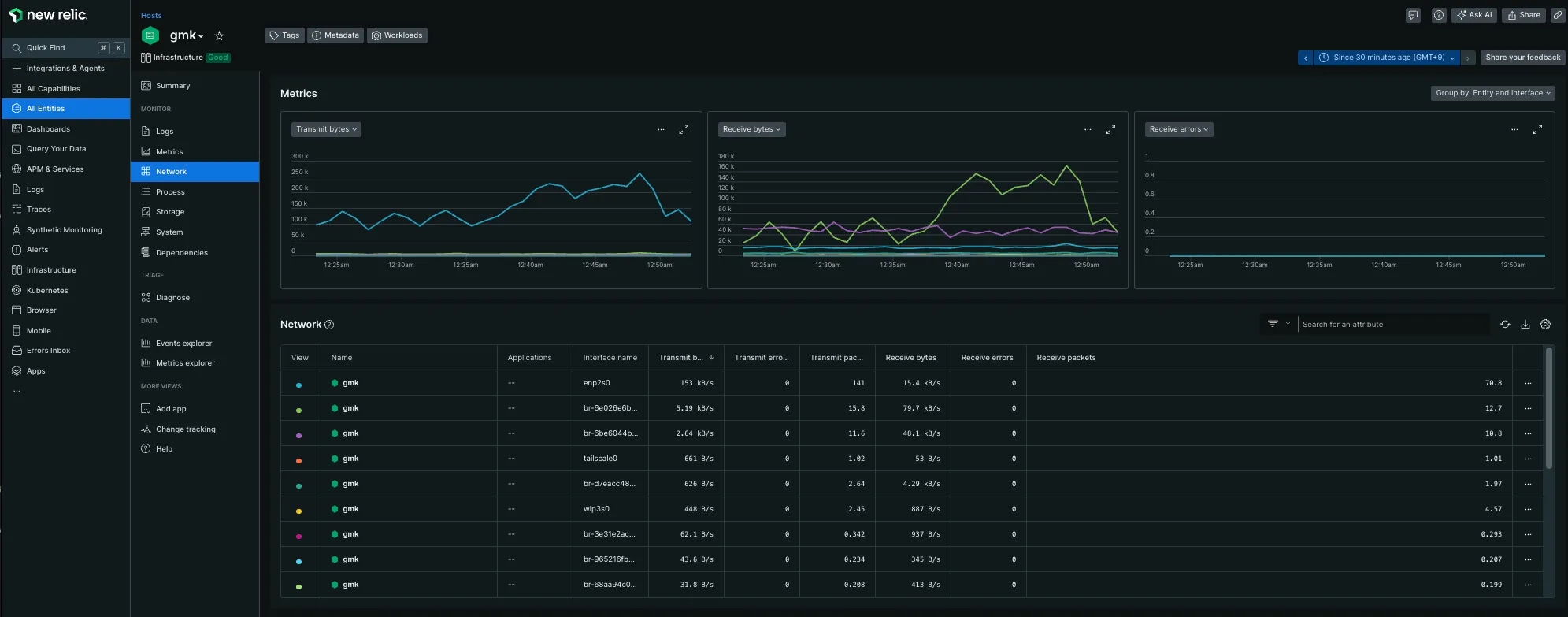Open the Transmit bytes metric dropdown
The image size is (1568, 617).
pyautogui.click(x=326, y=129)
